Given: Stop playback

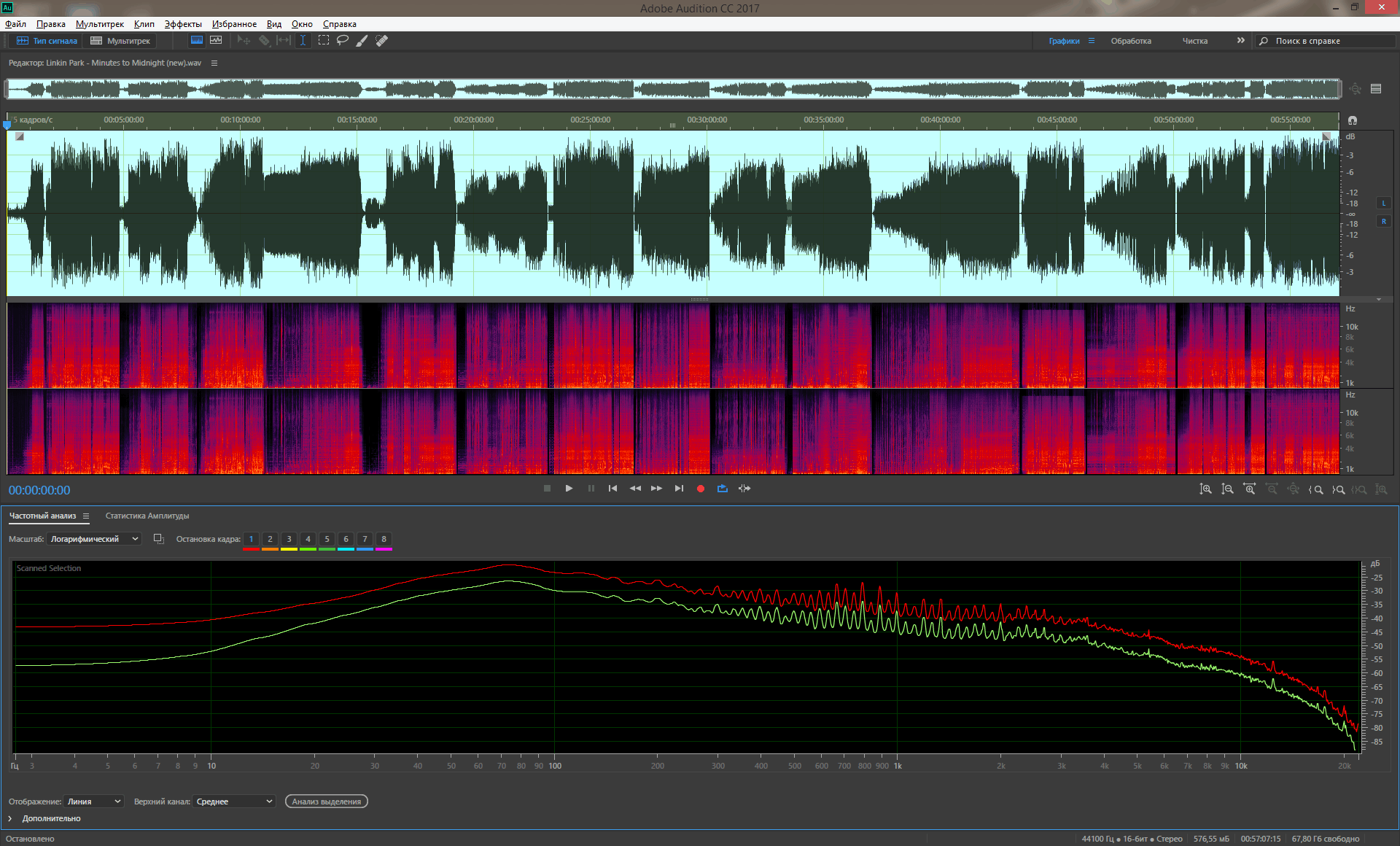Looking at the screenshot, I should click(x=547, y=489).
